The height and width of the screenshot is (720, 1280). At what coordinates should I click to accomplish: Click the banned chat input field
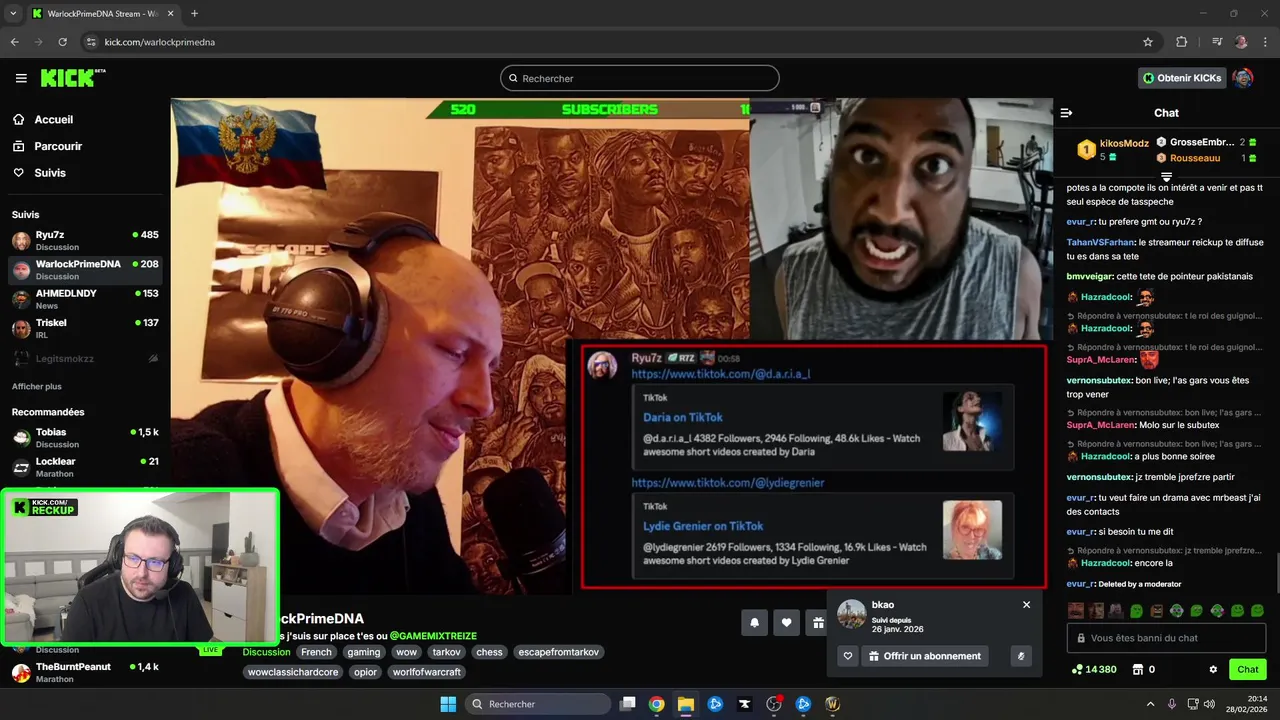(x=1166, y=638)
